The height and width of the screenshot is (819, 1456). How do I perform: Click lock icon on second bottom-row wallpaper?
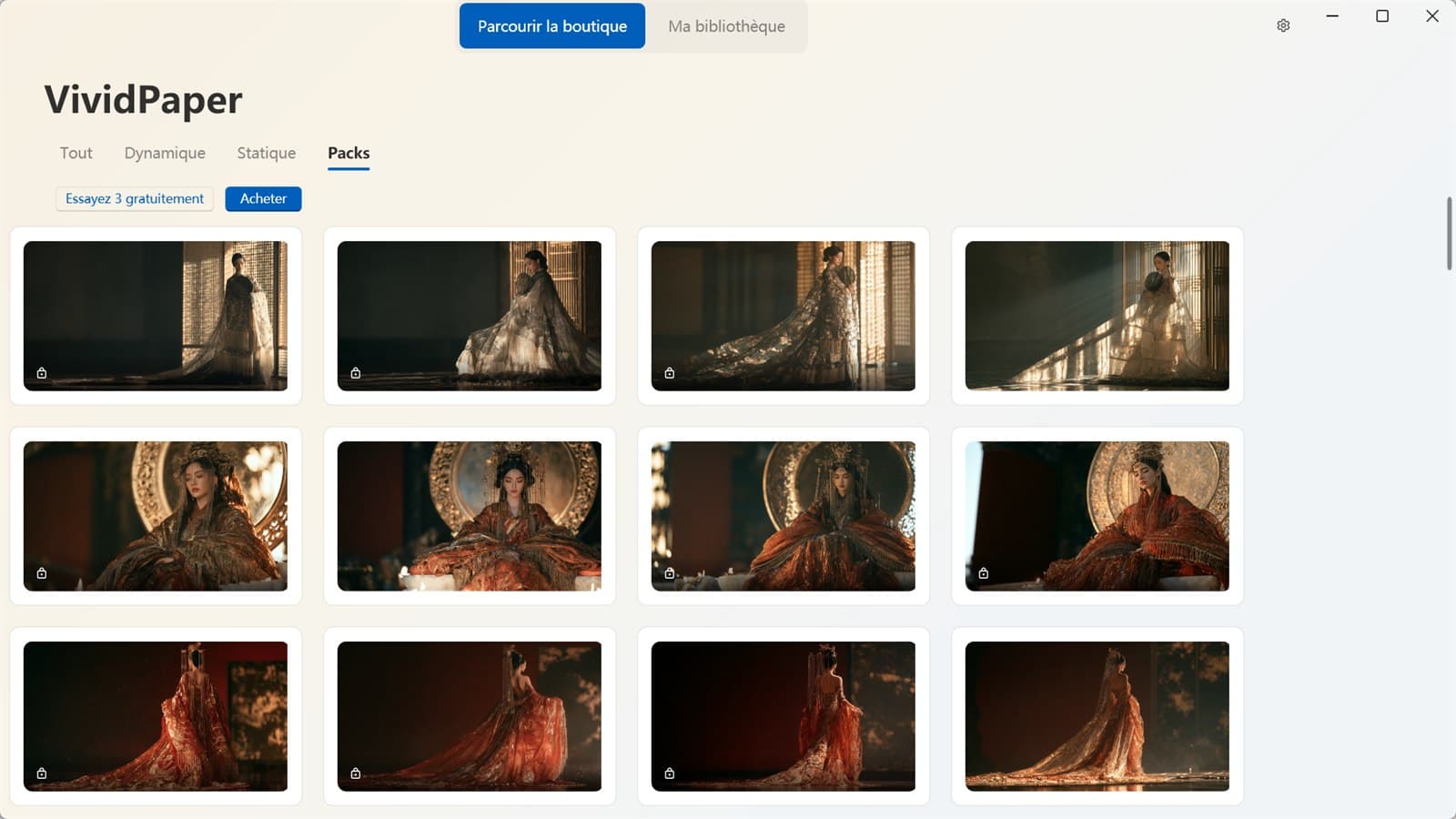356,773
